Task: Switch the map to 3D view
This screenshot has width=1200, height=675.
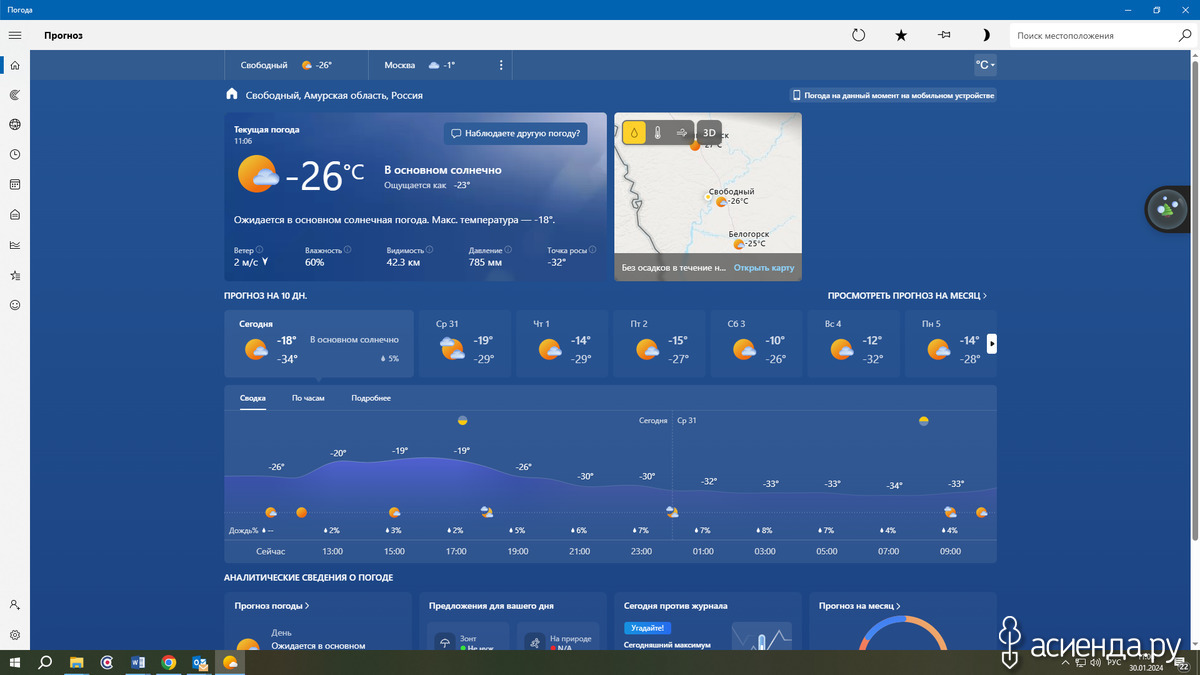Action: click(709, 132)
